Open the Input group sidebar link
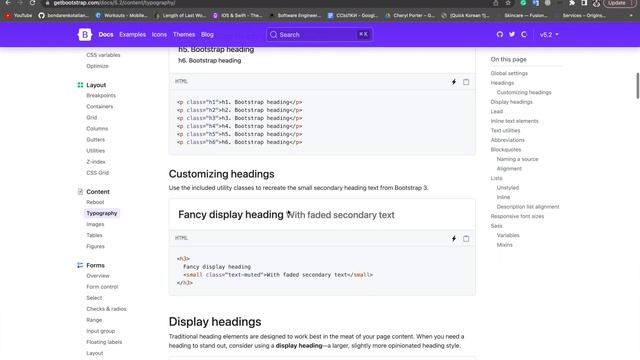The image size is (640, 360). pyautogui.click(x=100, y=331)
